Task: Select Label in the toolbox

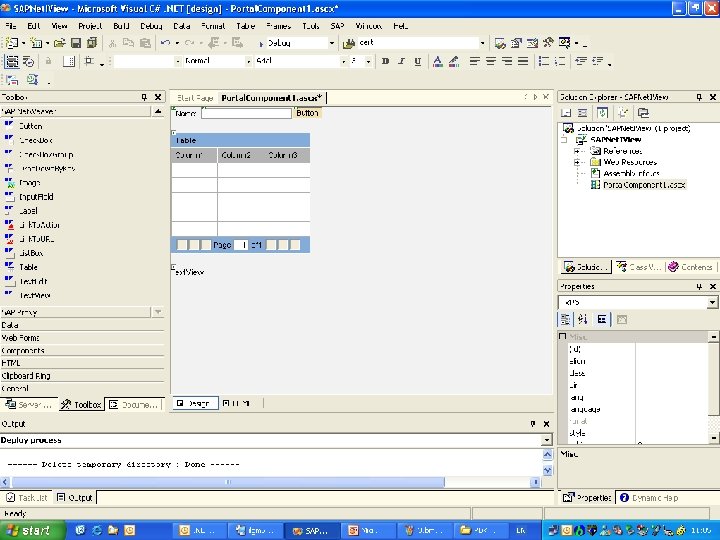Action: pos(28,211)
